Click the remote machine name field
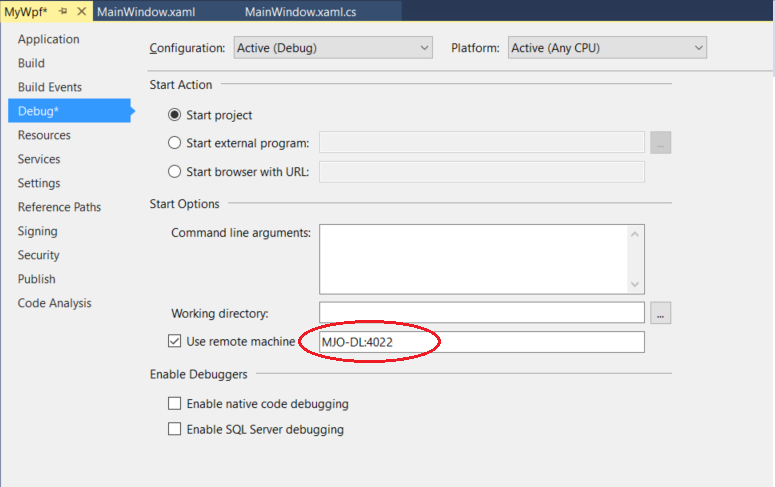Screen dimensions: 775x487 (481, 342)
